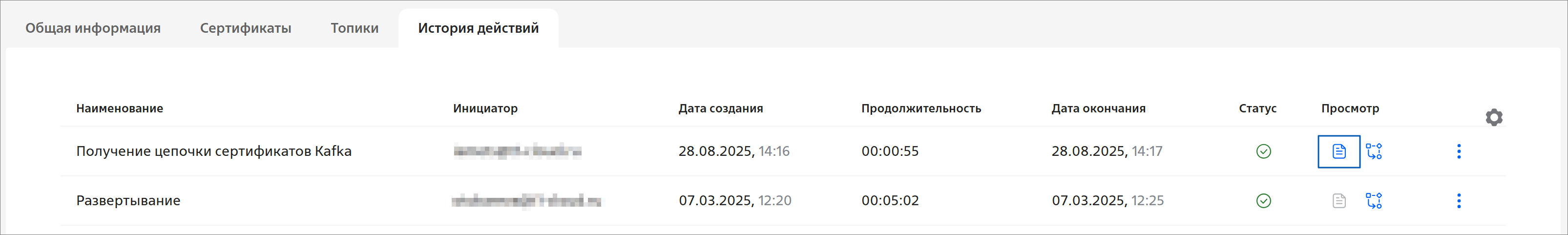Open log document icon for Развертывание row

coord(1338,201)
